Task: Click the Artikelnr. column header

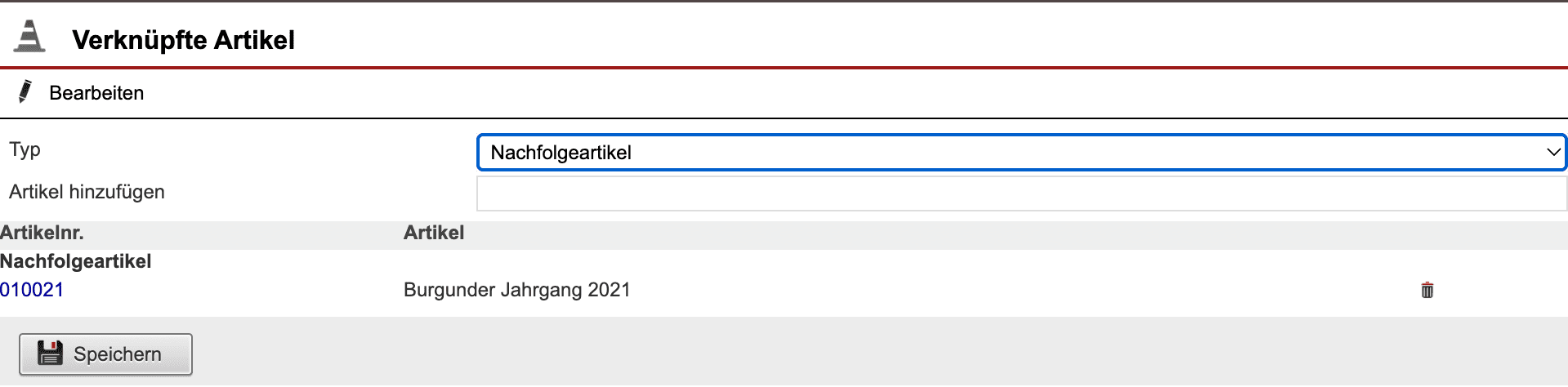Action: (x=42, y=233)
